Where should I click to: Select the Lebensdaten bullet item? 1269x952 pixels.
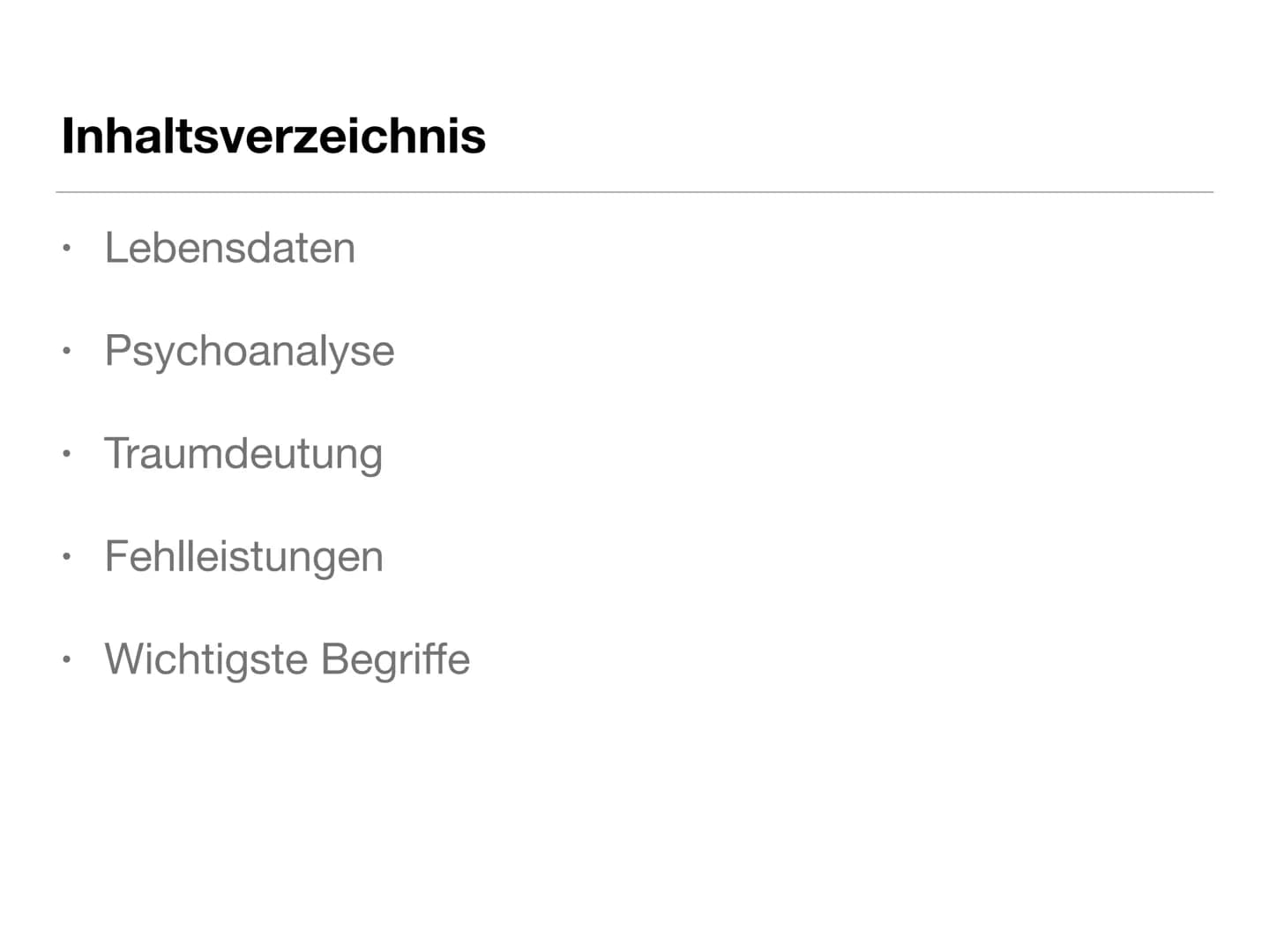229,248
